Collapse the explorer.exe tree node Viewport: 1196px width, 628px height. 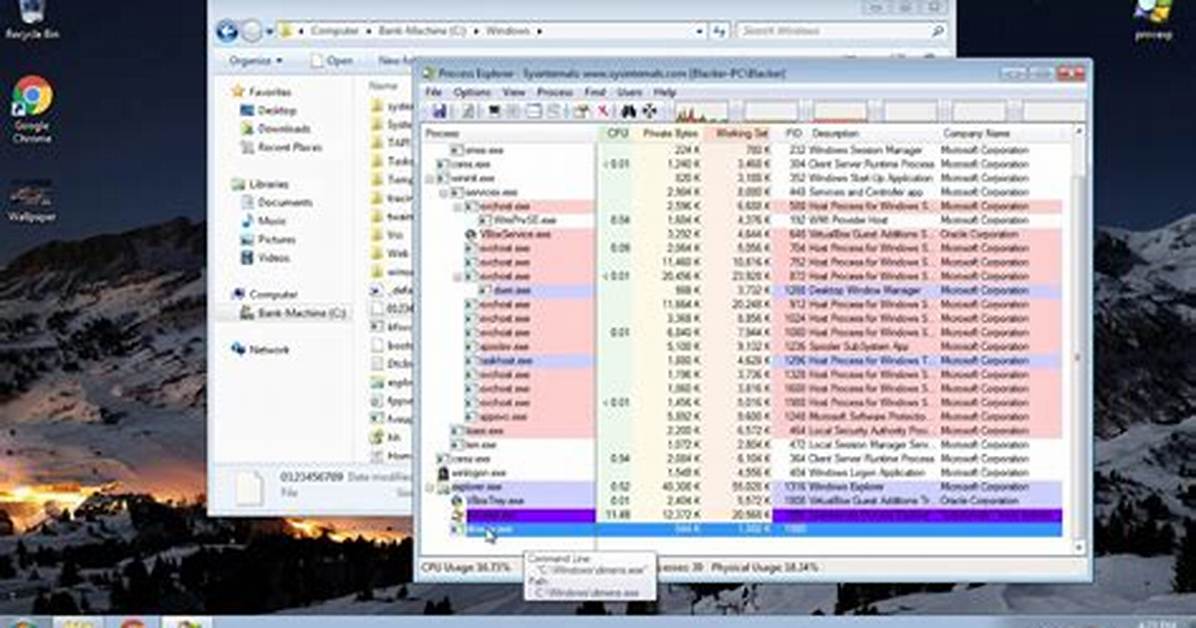click(x=430, y=487)
